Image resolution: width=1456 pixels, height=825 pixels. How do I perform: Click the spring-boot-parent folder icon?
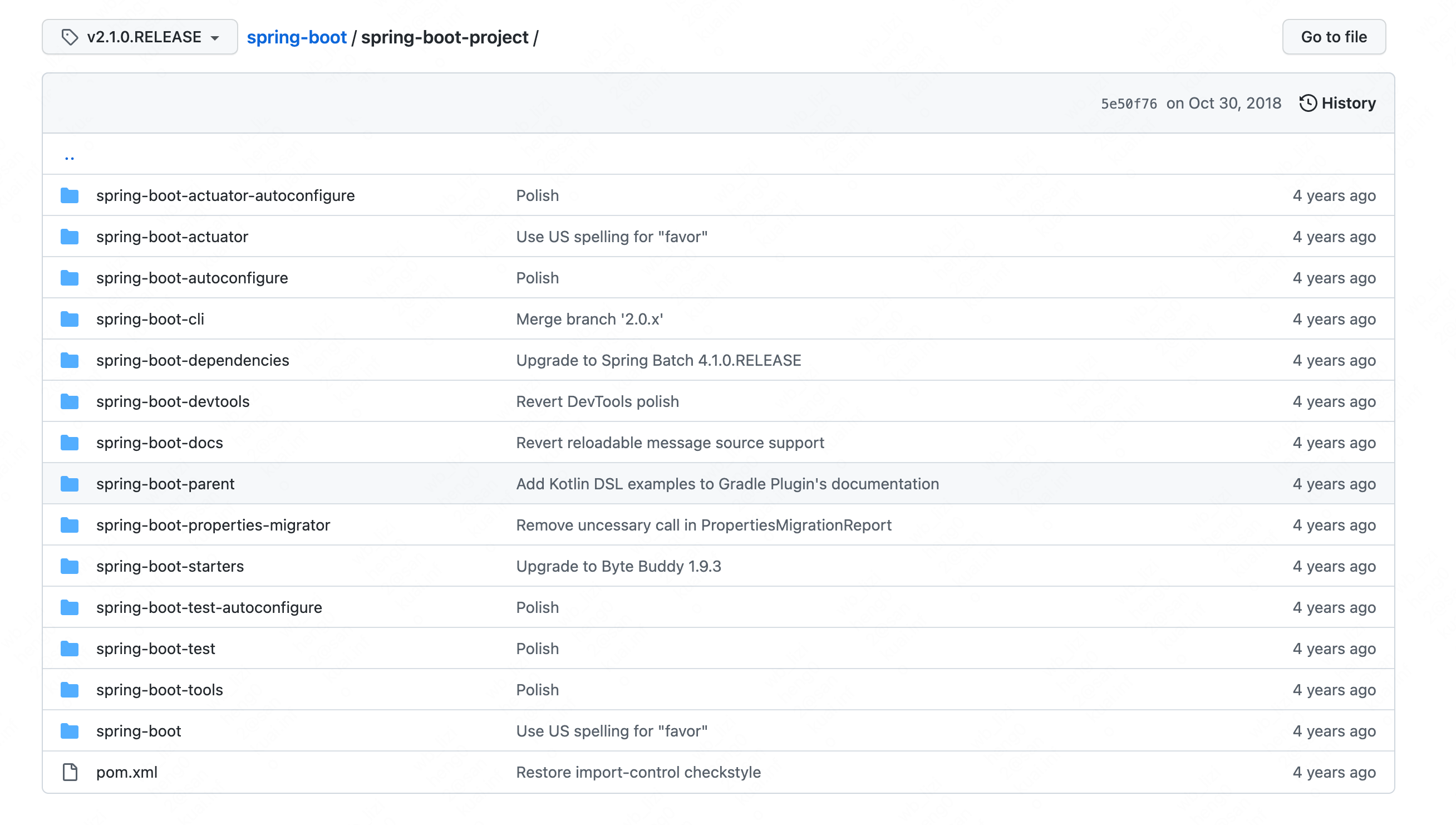click(70, 484)
